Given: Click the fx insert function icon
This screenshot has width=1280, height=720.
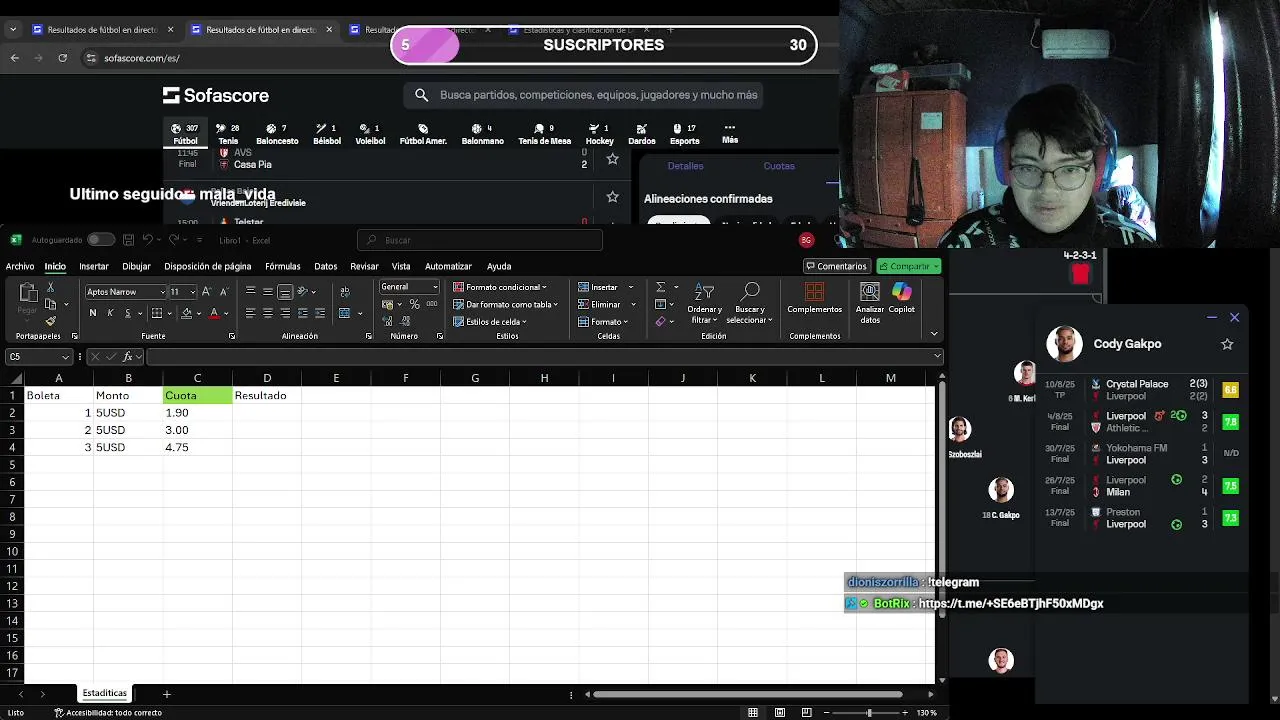Looking at the screenshot, I should [x=127, y=357].
